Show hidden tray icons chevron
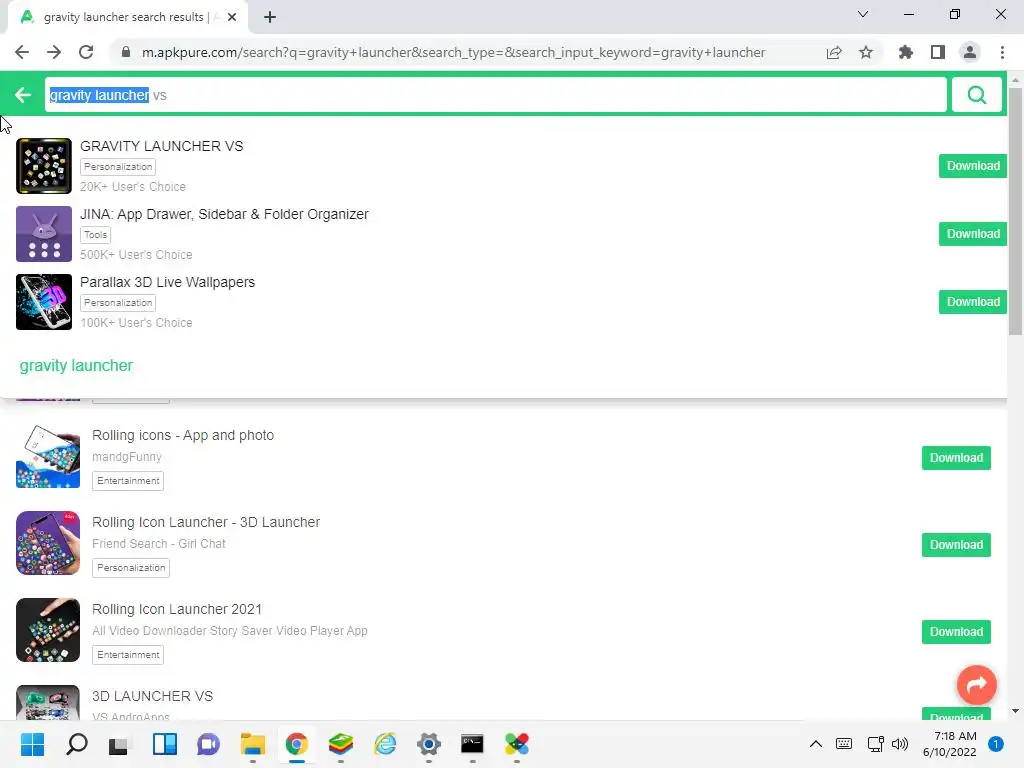This screenshot has width=1024, height=768. pos(816,744)
